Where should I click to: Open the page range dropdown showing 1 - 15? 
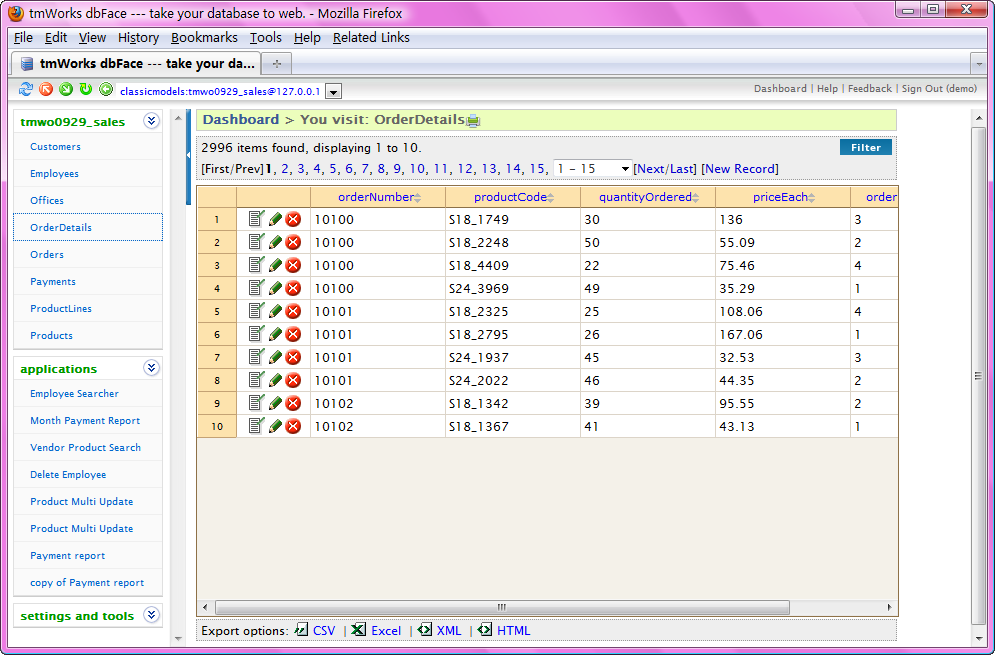(x=593, y=169)
